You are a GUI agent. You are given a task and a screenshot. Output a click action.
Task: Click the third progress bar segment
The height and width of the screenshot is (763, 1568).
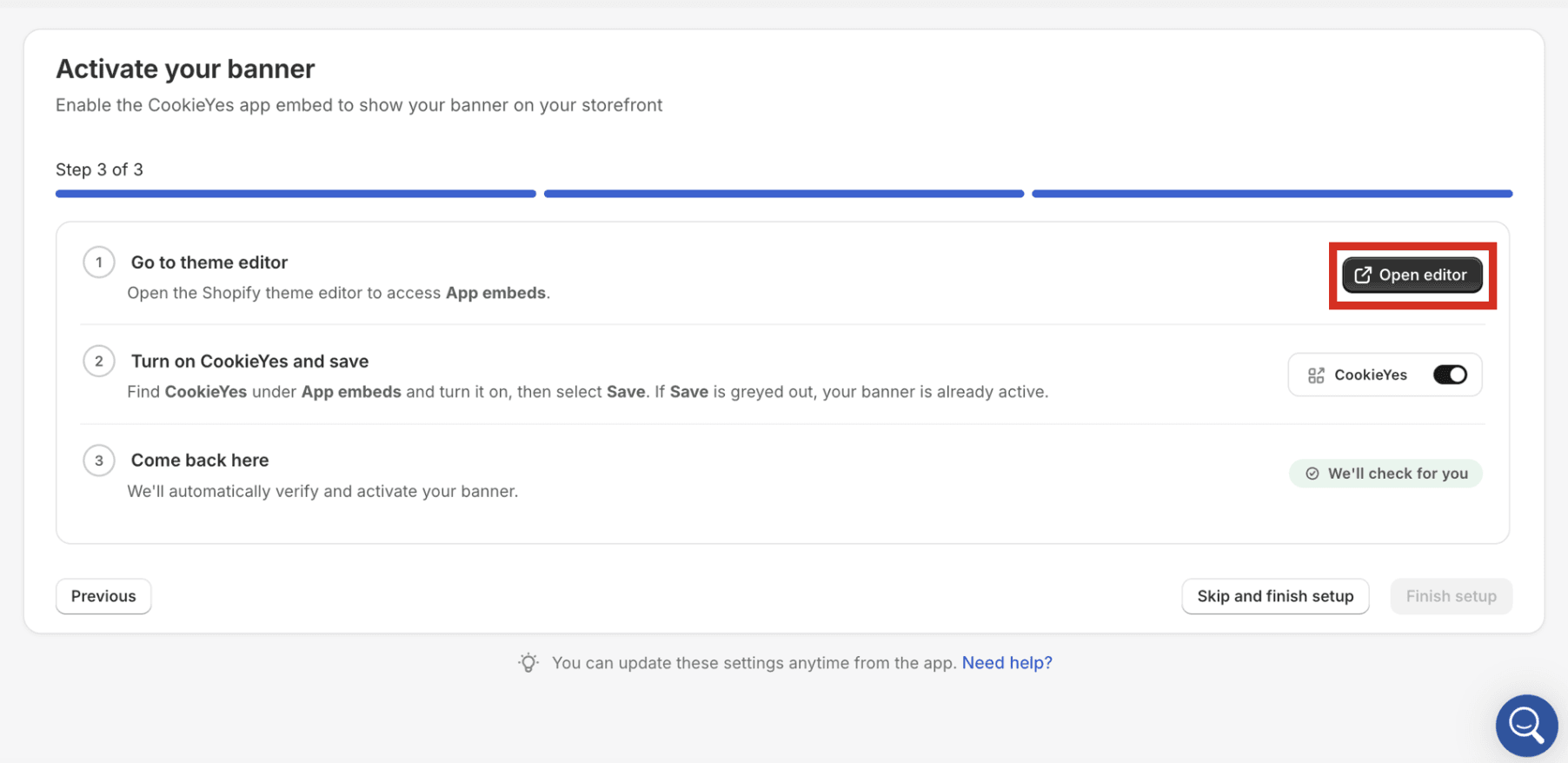pyautogui.click(x=1272, y=194)
